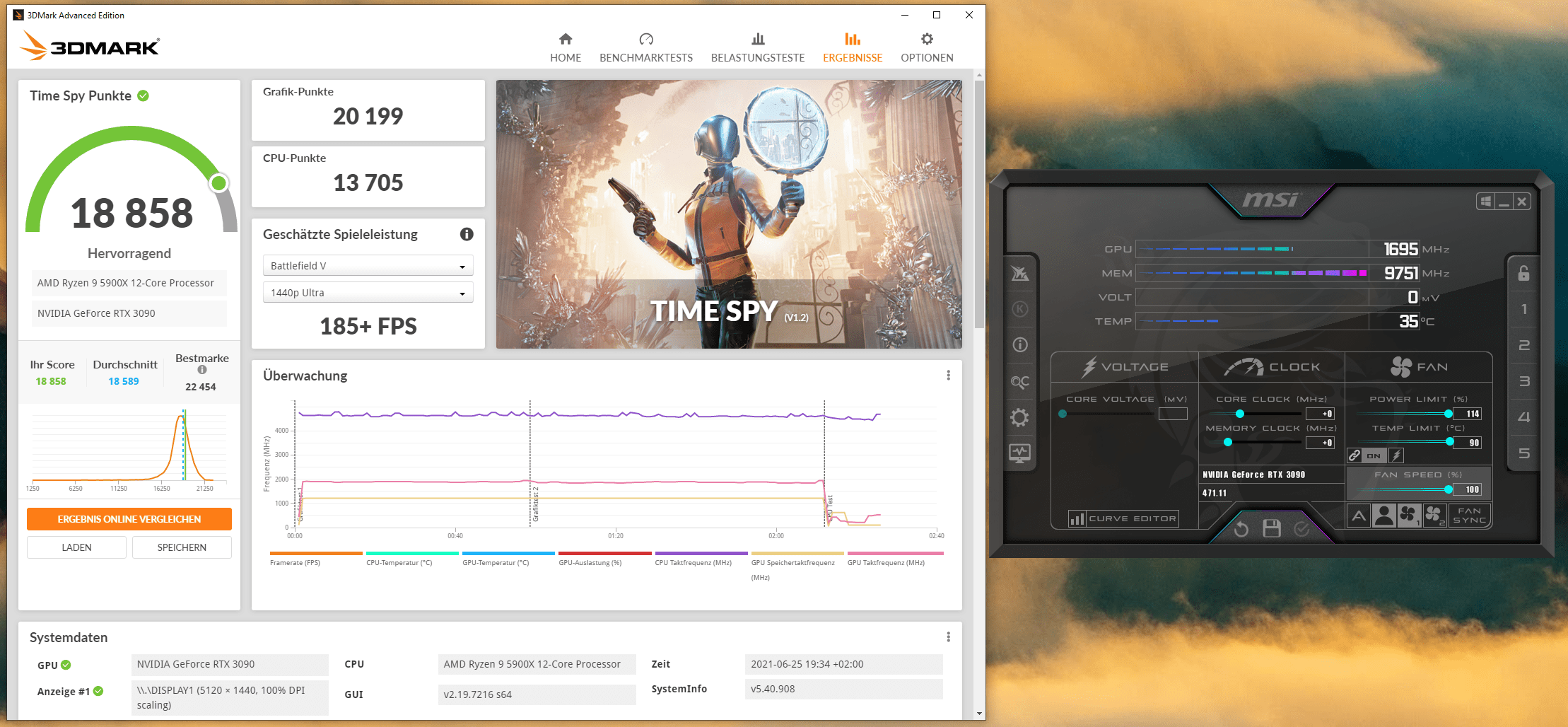Toggle user-defined fan control mode
Screen dimensions: 1568x727
pyautogui.click(x=1384, y=516)
